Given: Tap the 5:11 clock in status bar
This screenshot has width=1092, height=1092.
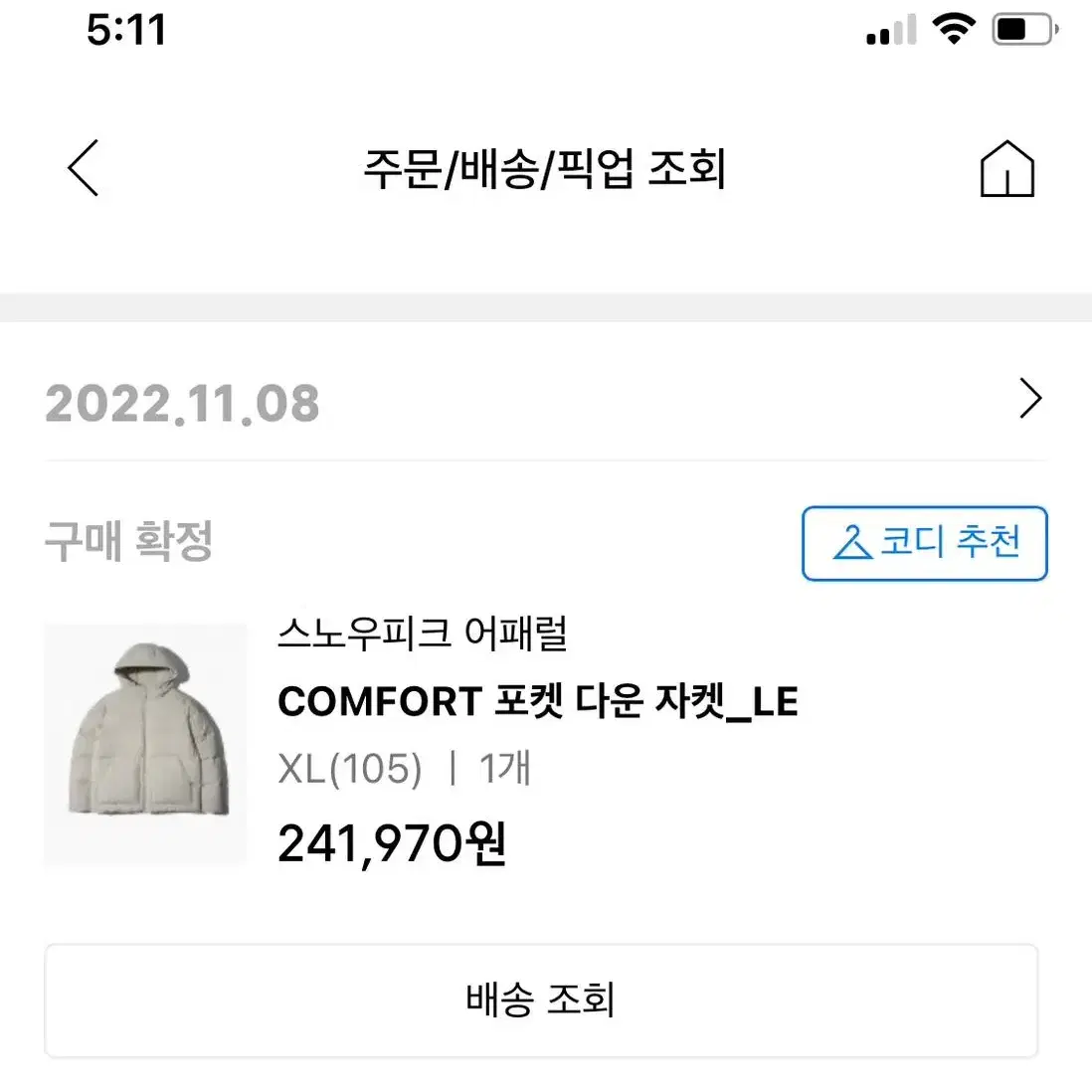Looking at the screenshot, I should (x=126, y=30).
